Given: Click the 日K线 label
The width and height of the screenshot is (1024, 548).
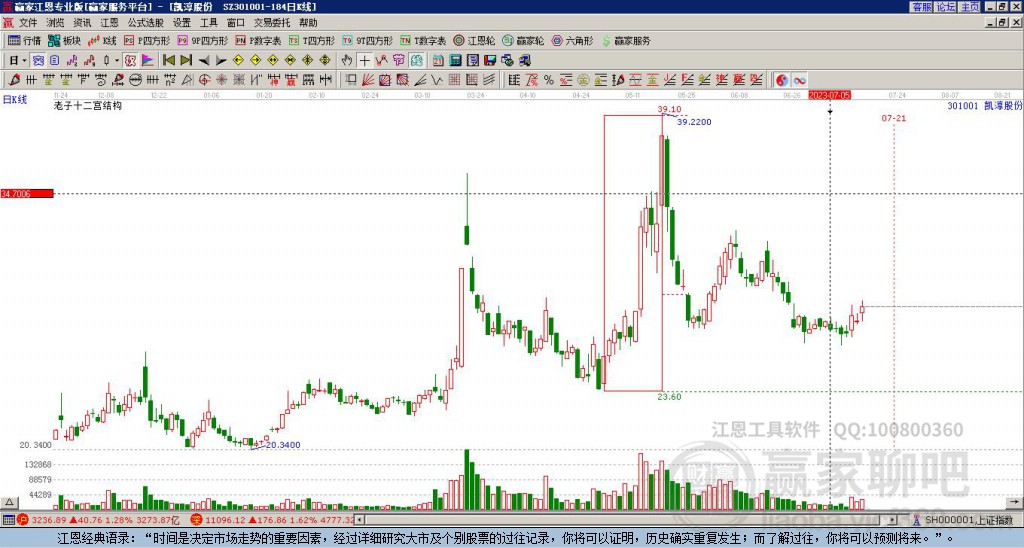Looking at the screenshot, I should tap(14, 100).
